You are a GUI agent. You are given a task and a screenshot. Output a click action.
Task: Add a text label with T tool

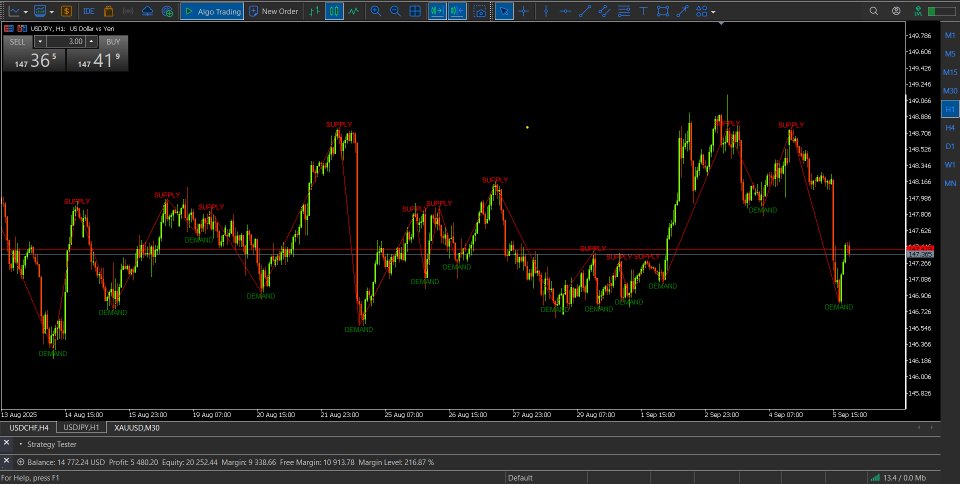coord(643,11)
